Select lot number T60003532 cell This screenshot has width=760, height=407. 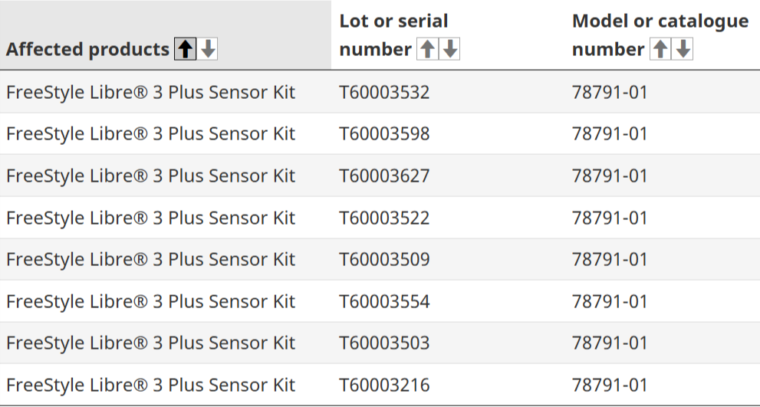pos(385,92)
